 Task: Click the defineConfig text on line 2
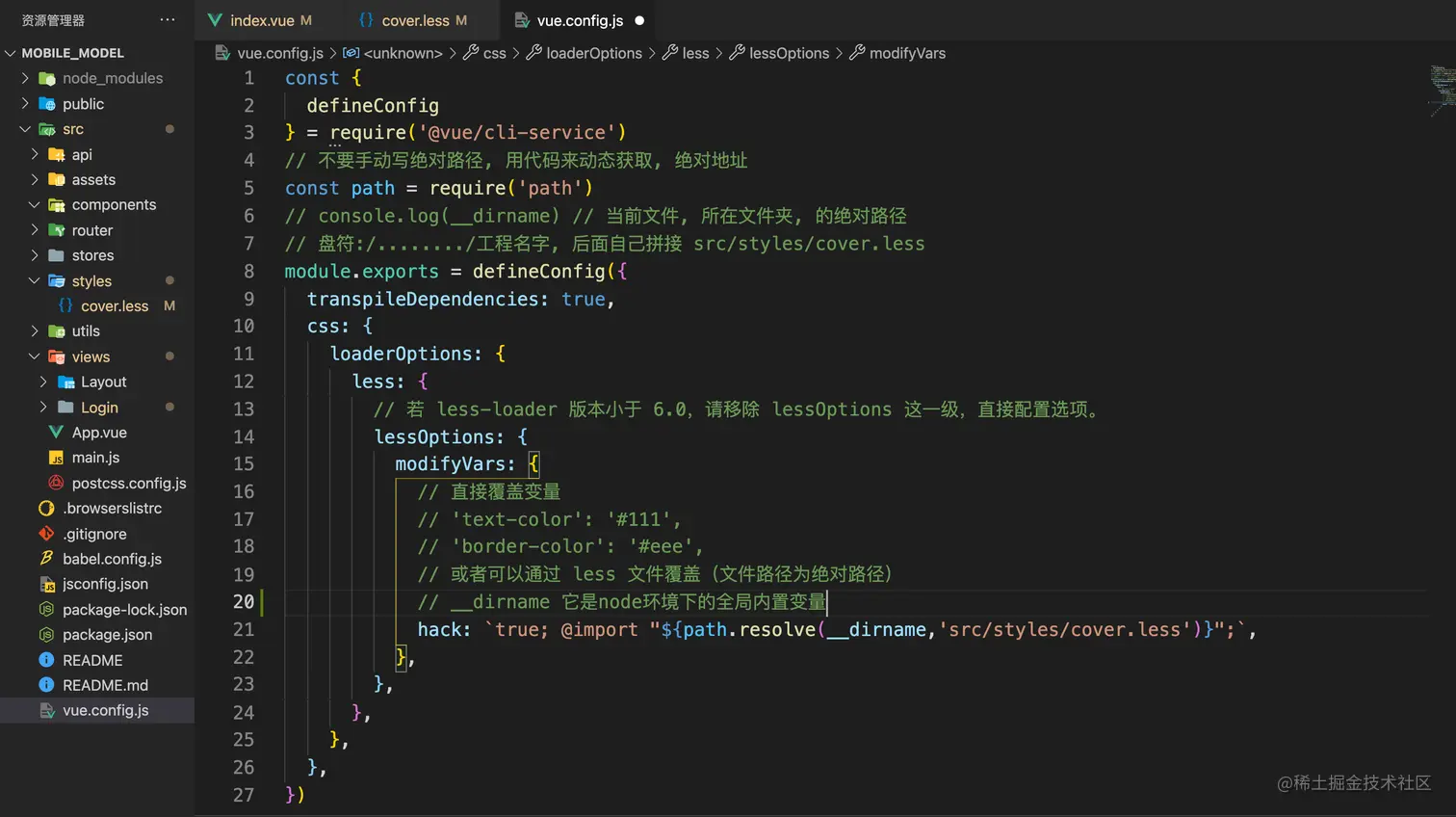pyautogui.click(x=373, y=105)
